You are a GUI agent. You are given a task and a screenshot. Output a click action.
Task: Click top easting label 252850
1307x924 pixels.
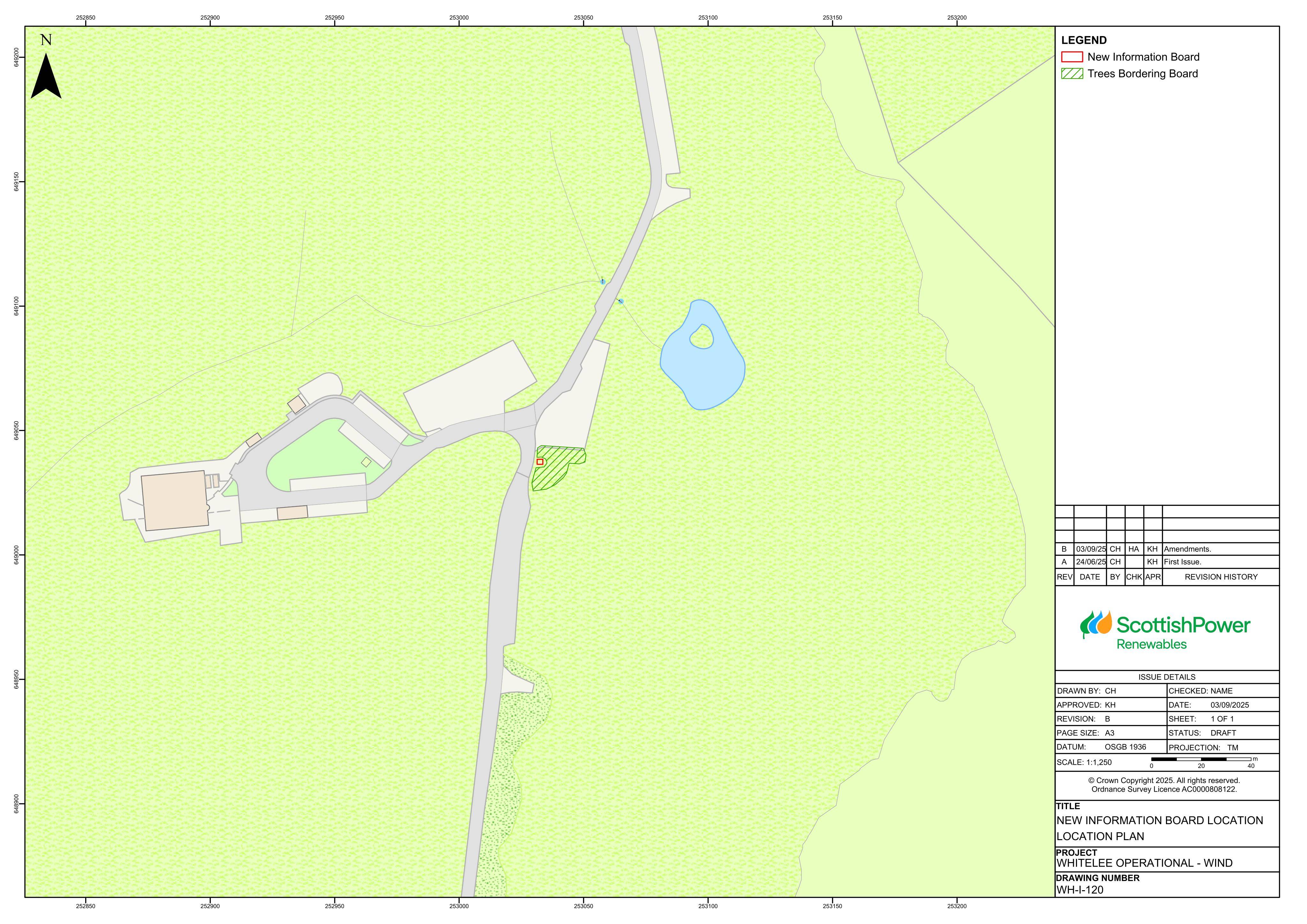pos(86,18)
